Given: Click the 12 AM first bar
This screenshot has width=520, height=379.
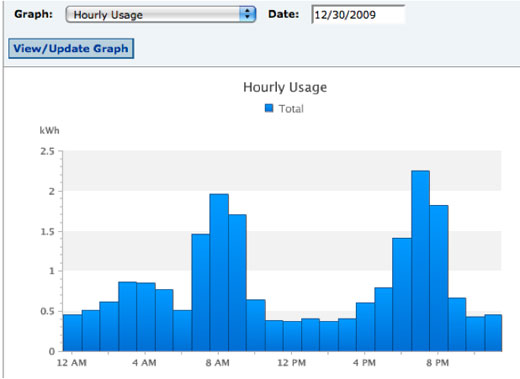Looking at the screenshot, I should coord(72,333).
